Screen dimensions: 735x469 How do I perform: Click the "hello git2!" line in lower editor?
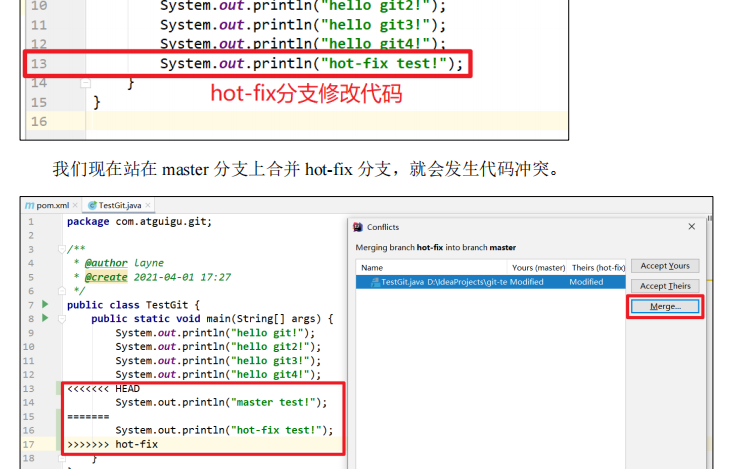218,347
